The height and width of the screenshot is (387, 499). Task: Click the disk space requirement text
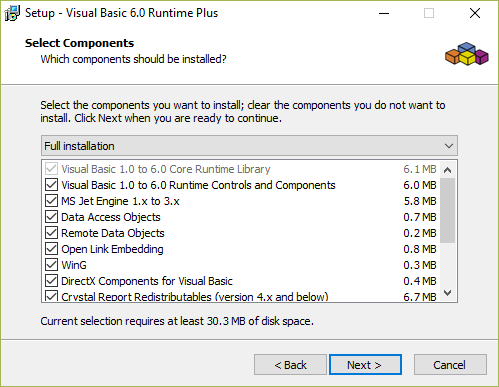pos(177,321)
